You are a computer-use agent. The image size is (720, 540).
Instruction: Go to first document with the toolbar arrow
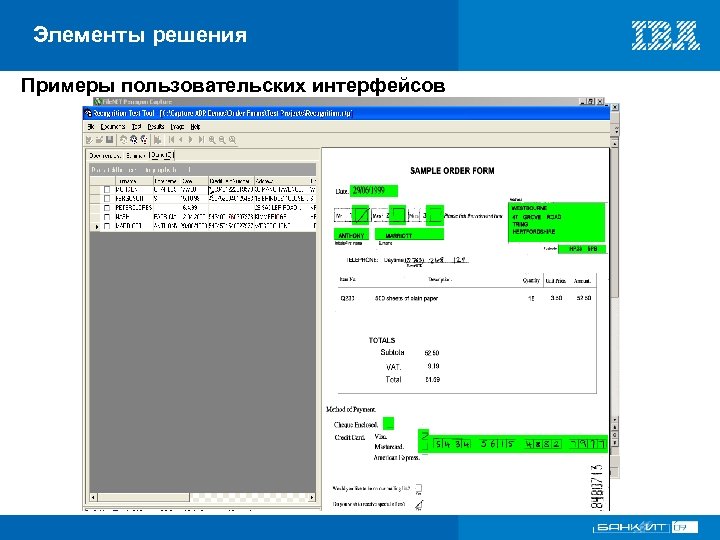pos(171,140)
